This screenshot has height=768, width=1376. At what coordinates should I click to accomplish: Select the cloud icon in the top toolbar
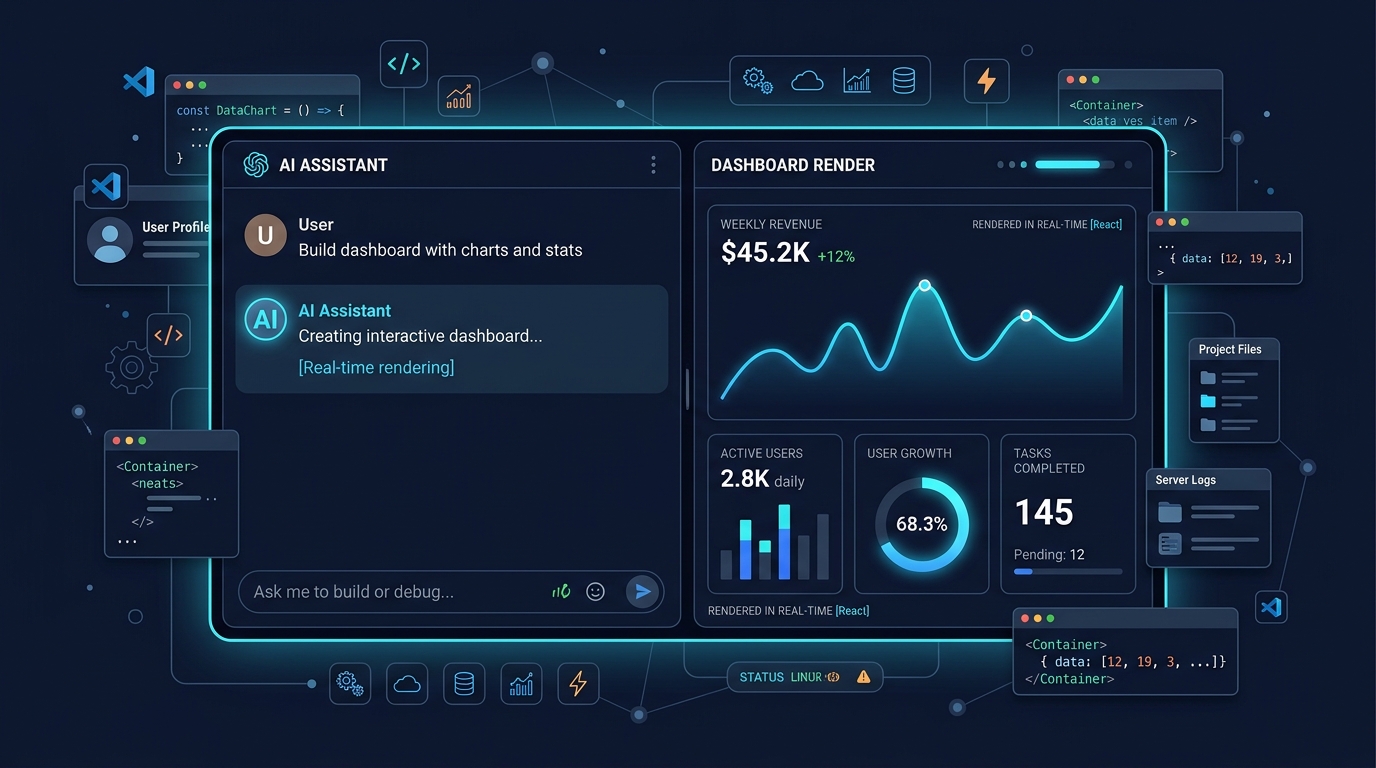807,81
